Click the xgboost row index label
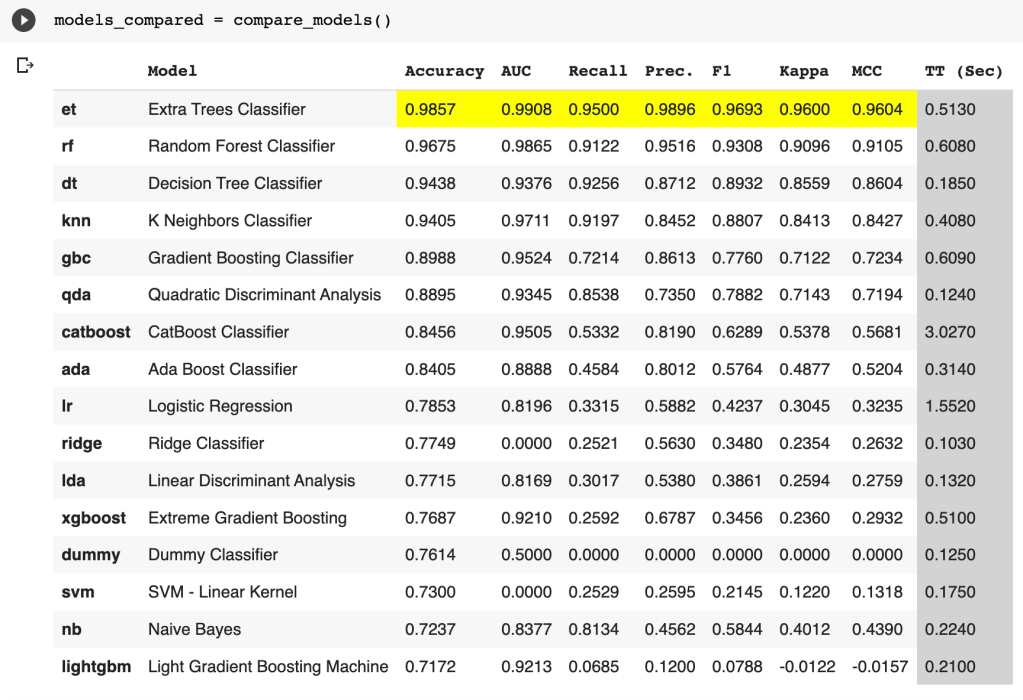Image resolution: width=1023 pixels, height=700 pixels. point(94,518)
